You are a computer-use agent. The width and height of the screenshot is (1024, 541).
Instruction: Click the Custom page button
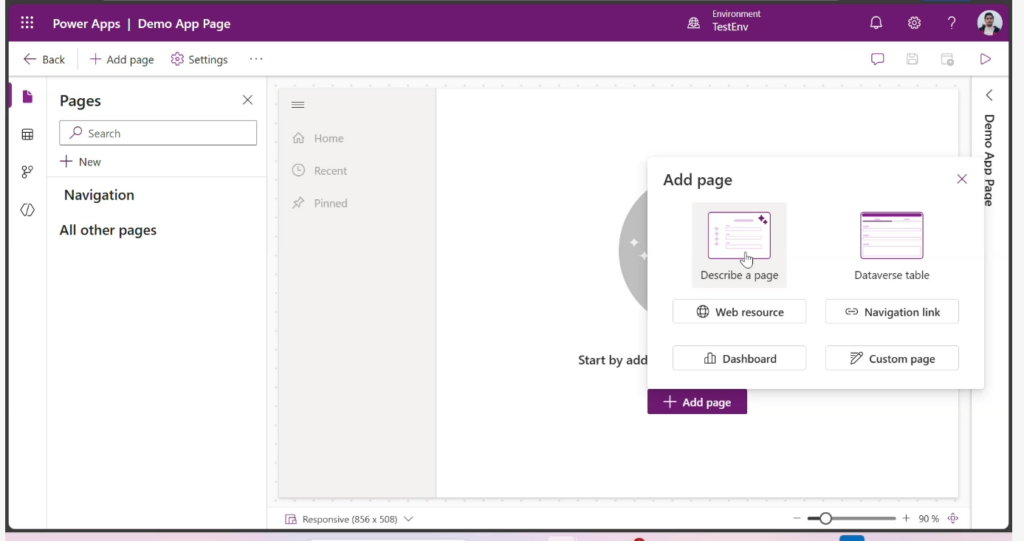(891, 359)
